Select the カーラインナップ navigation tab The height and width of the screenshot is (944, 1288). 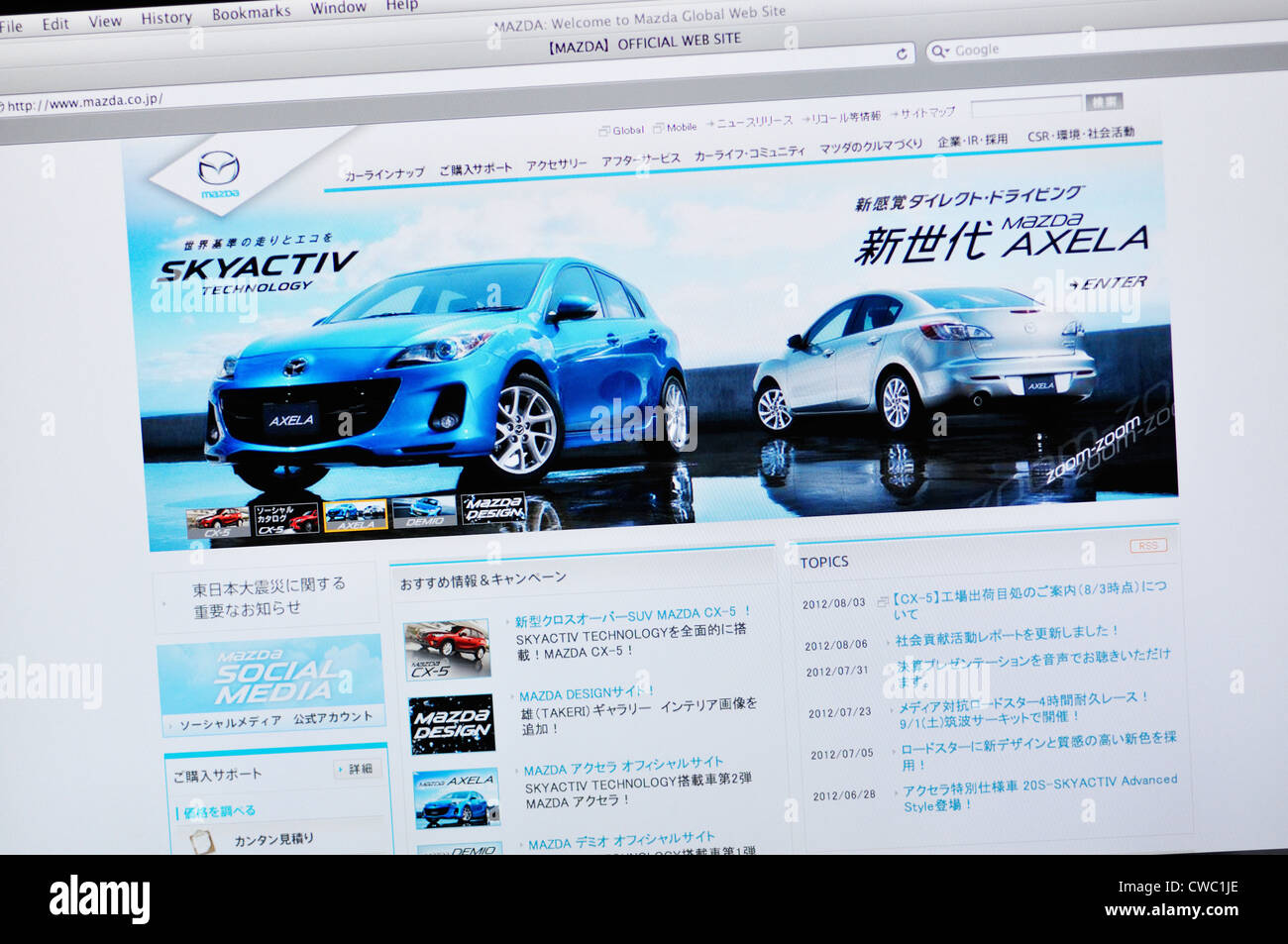[x=384, y=174]
